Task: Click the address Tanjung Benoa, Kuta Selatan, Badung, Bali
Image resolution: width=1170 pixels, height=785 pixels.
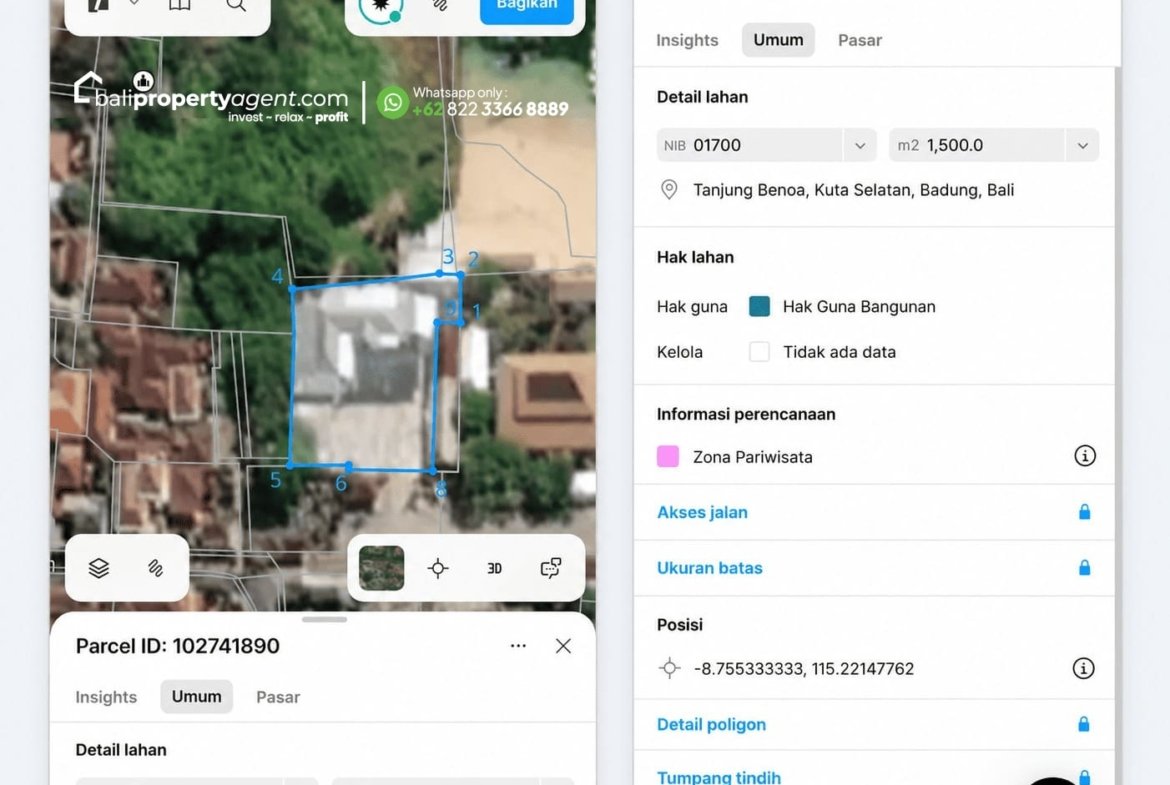Action: [x=854, y=190]
